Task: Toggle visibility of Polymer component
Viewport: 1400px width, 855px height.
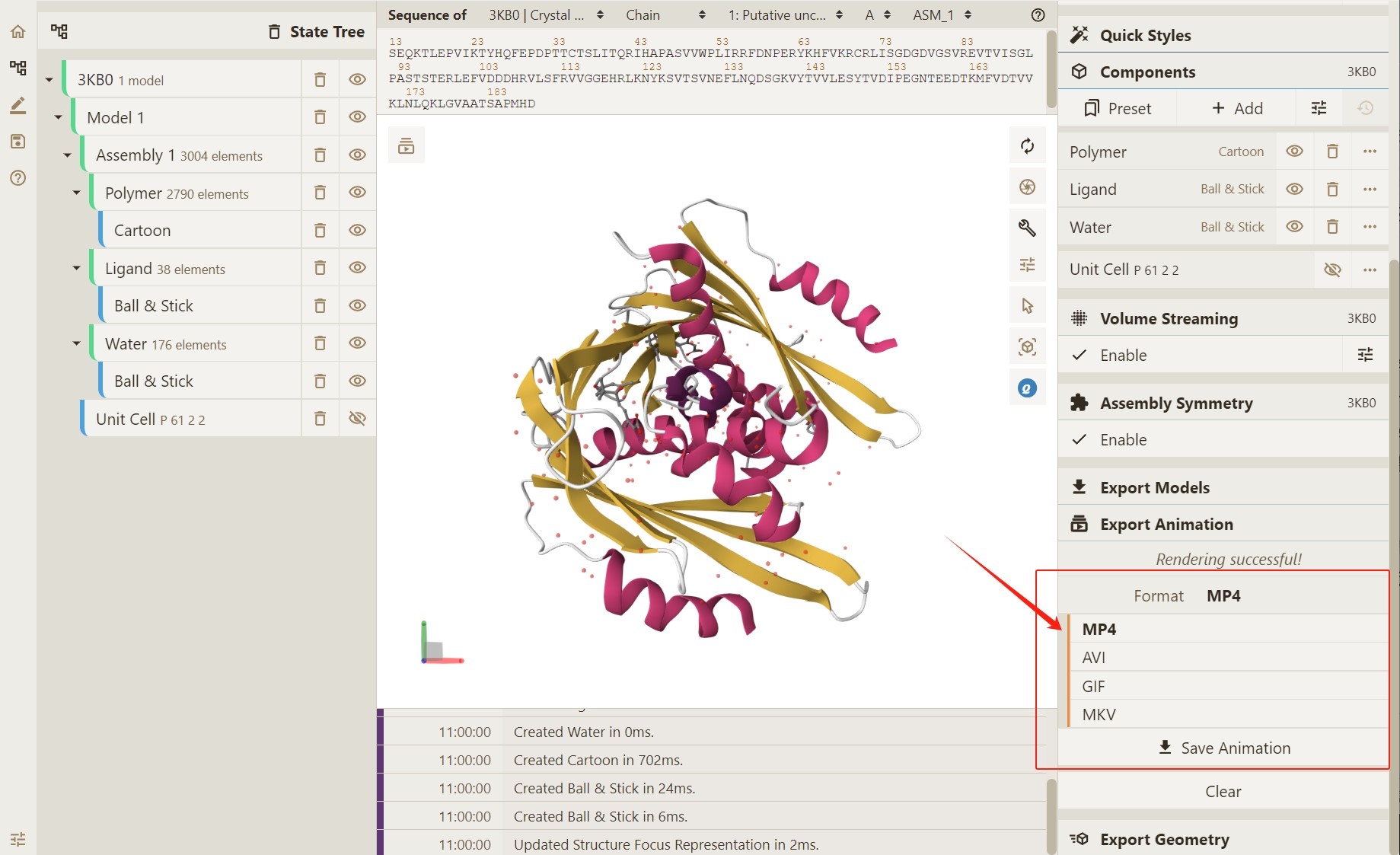Action: (1294, 152)
